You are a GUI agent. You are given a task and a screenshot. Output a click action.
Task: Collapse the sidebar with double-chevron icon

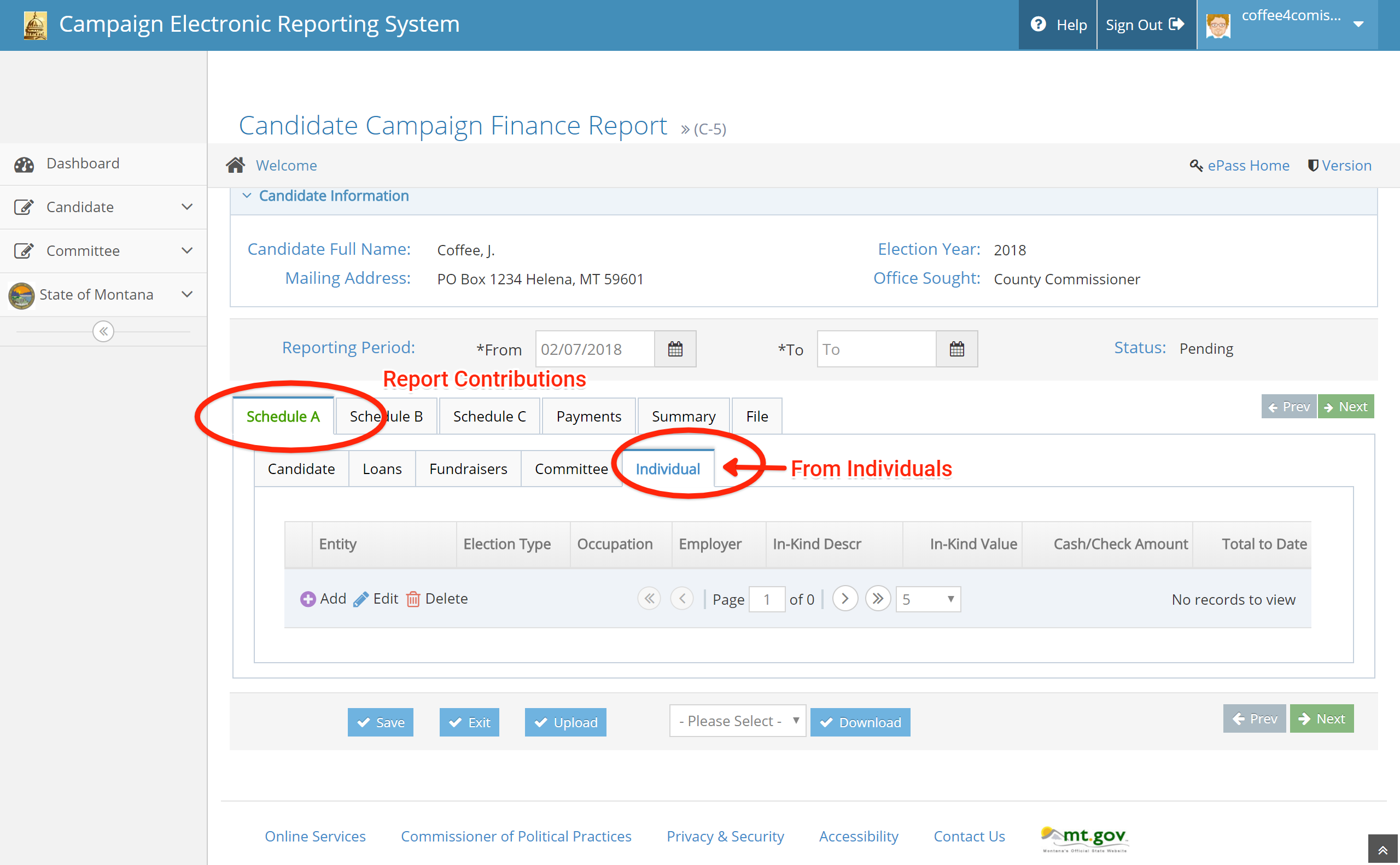[103, 331]
